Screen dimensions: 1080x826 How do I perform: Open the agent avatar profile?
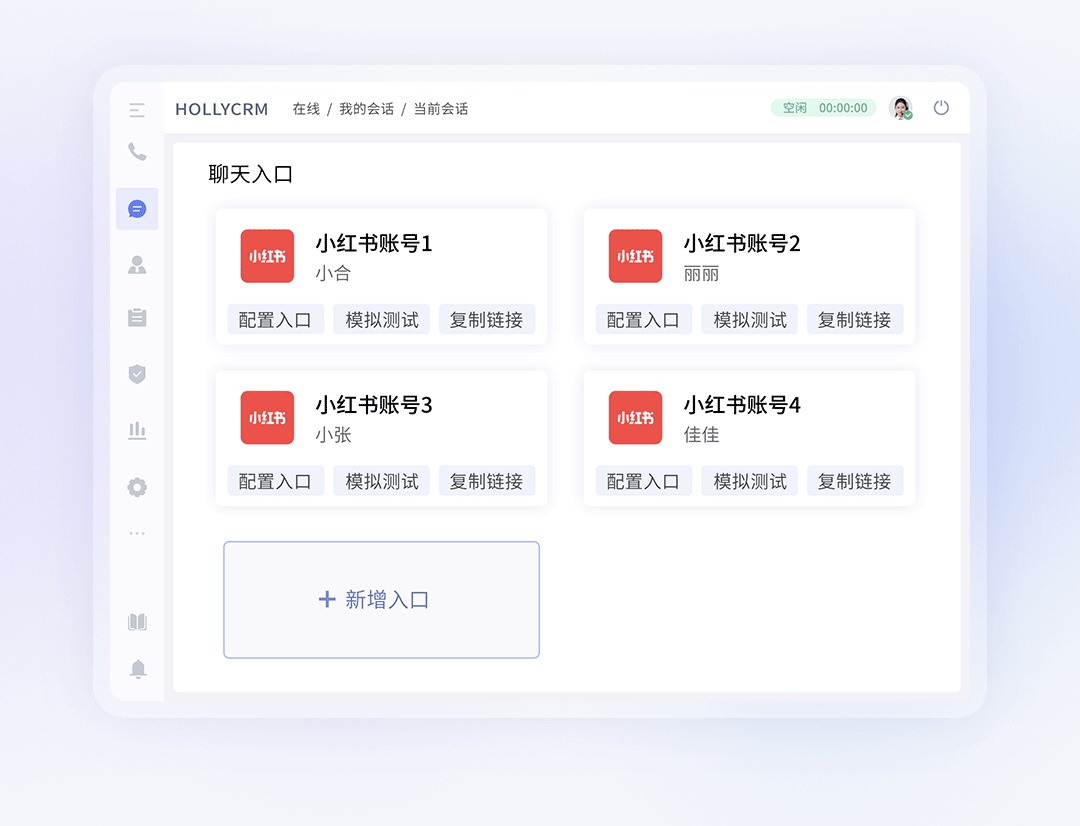pyautogui.click(x=900, y=108)
